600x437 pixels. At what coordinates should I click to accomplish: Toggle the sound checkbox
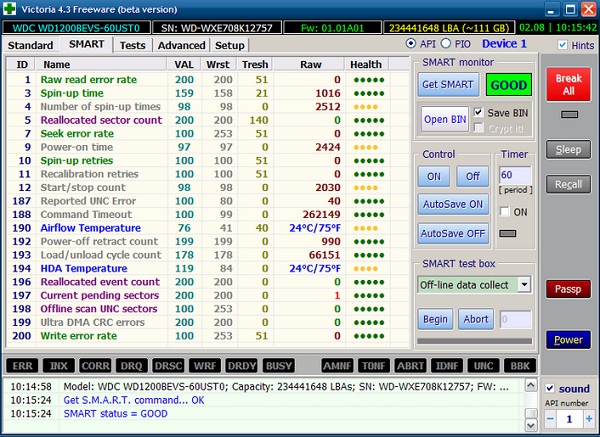tap(551, 388)
